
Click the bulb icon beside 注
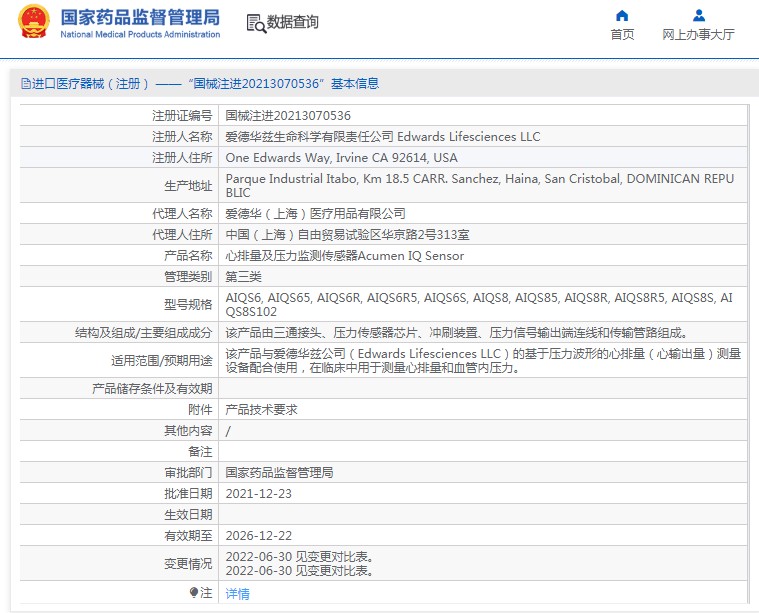pos(194,592)
